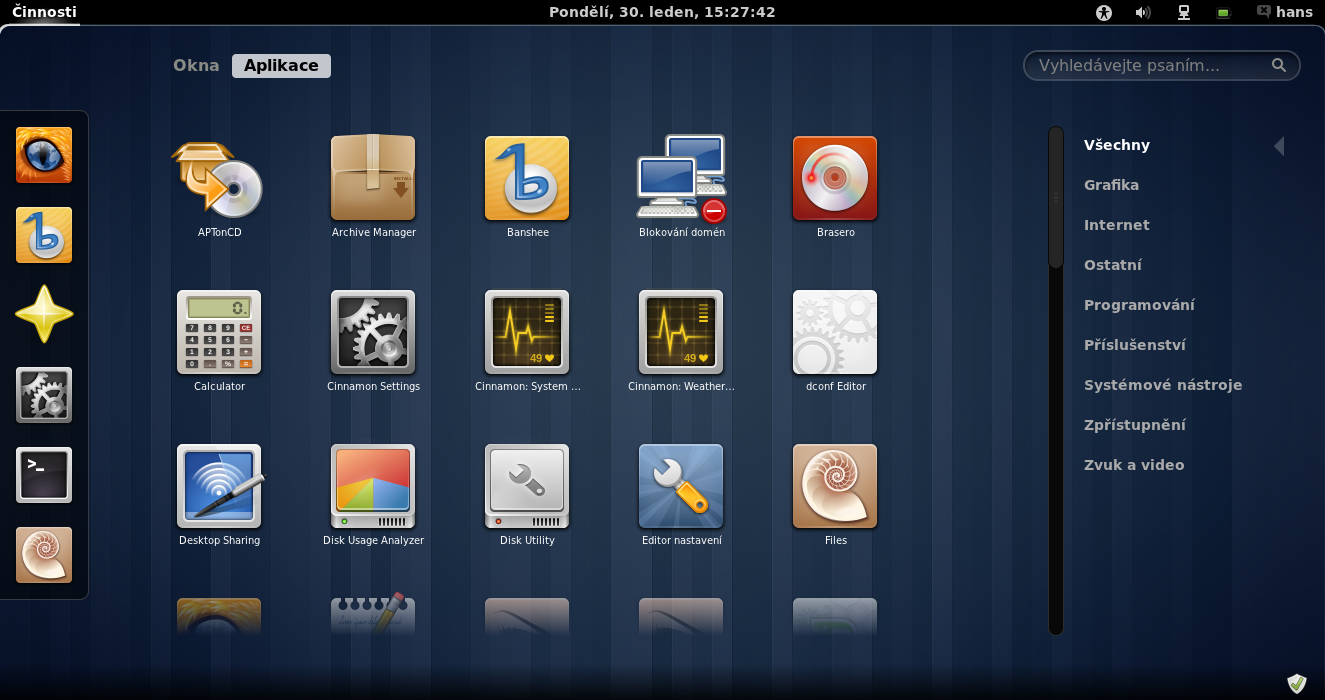Image resolution: width=1325 pixels, height=700 pixels.
Task: Switch to the Okna tab
Action: (x=196, y=65)
